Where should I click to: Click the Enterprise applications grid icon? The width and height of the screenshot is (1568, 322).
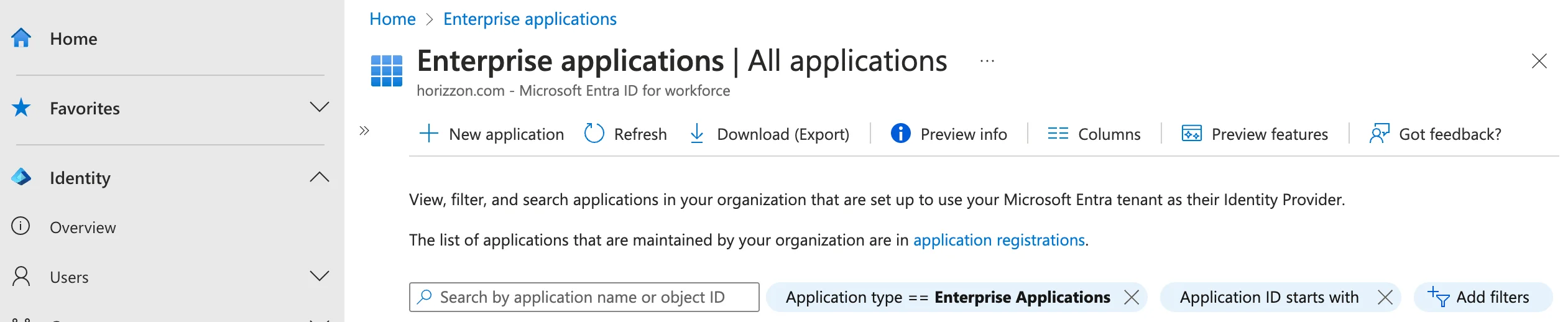click(387, 71)
